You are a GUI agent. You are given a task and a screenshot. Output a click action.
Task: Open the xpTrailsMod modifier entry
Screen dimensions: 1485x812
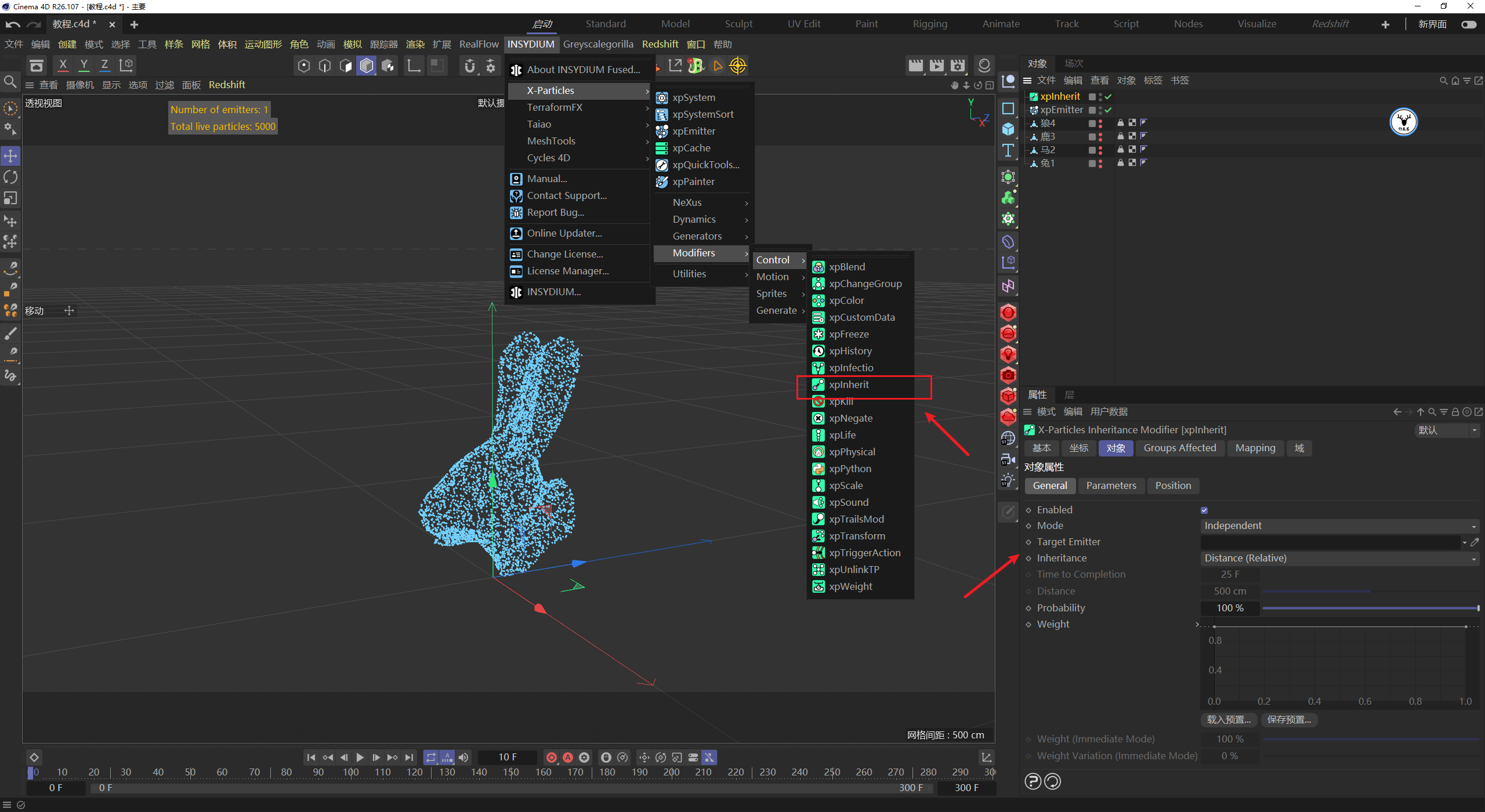pyautogui.click(x=856, y=519)
